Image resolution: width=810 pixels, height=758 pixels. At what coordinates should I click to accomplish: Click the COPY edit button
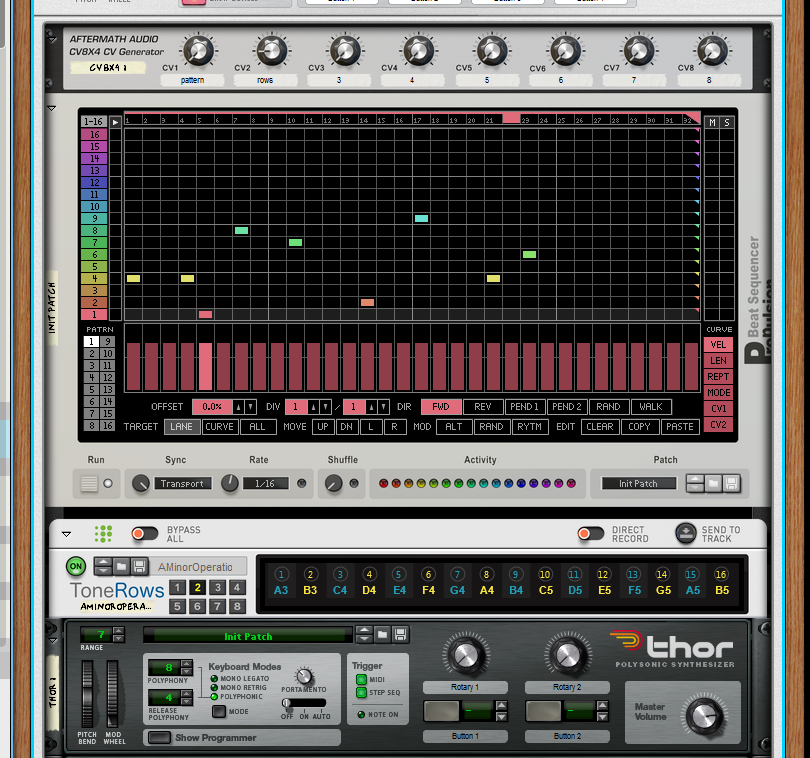click(639, 427)
